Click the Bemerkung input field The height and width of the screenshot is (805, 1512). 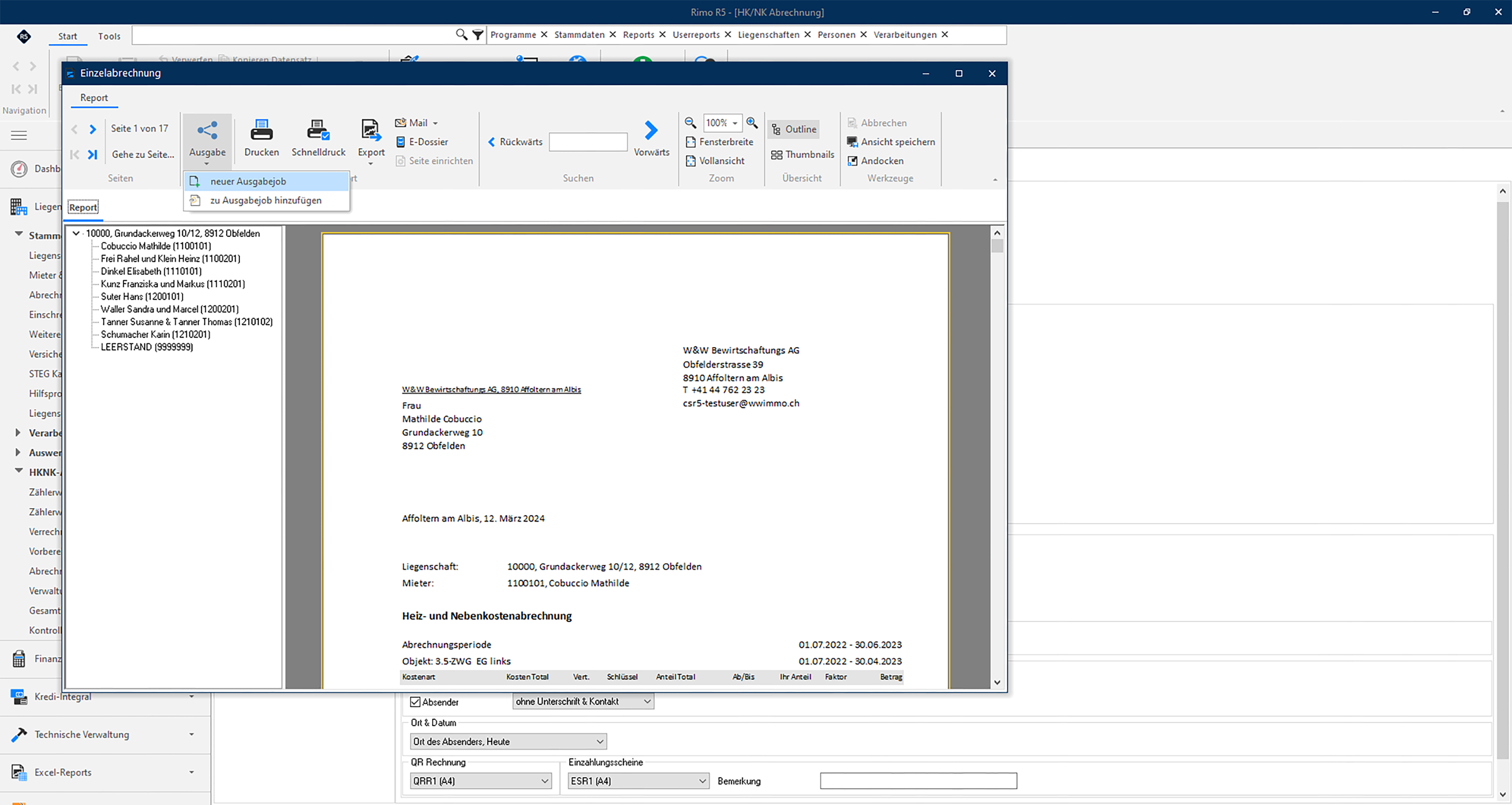tap(918, 781)
